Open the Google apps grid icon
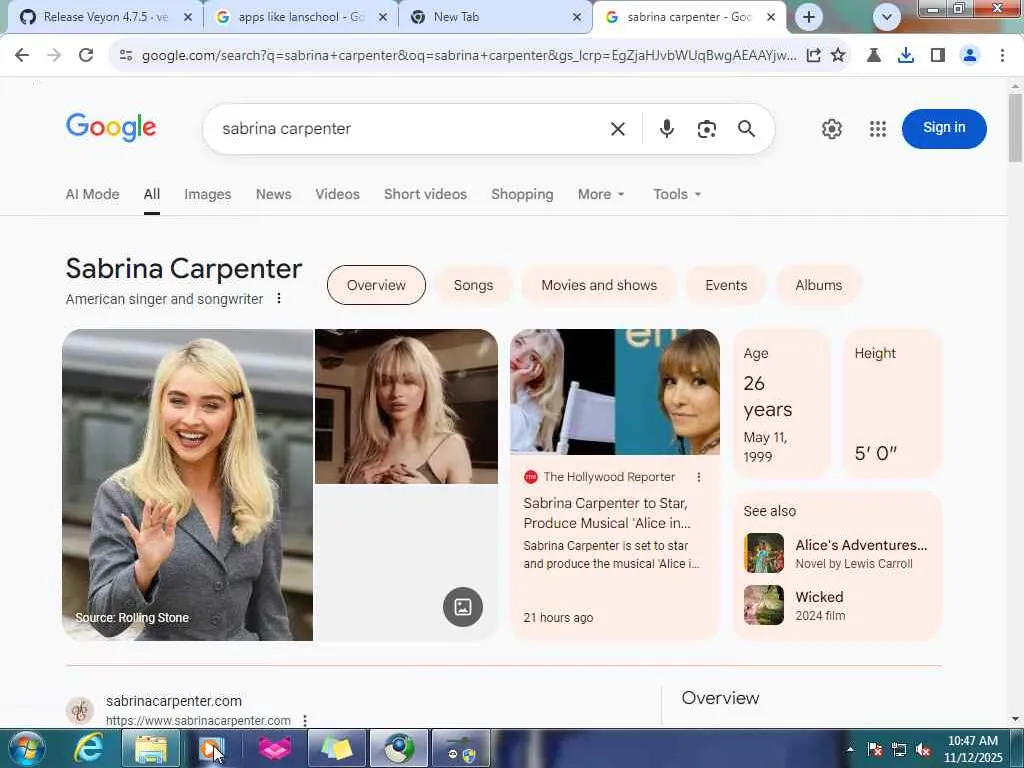Viewport: 1024px width, 768px height. point(878,129)
